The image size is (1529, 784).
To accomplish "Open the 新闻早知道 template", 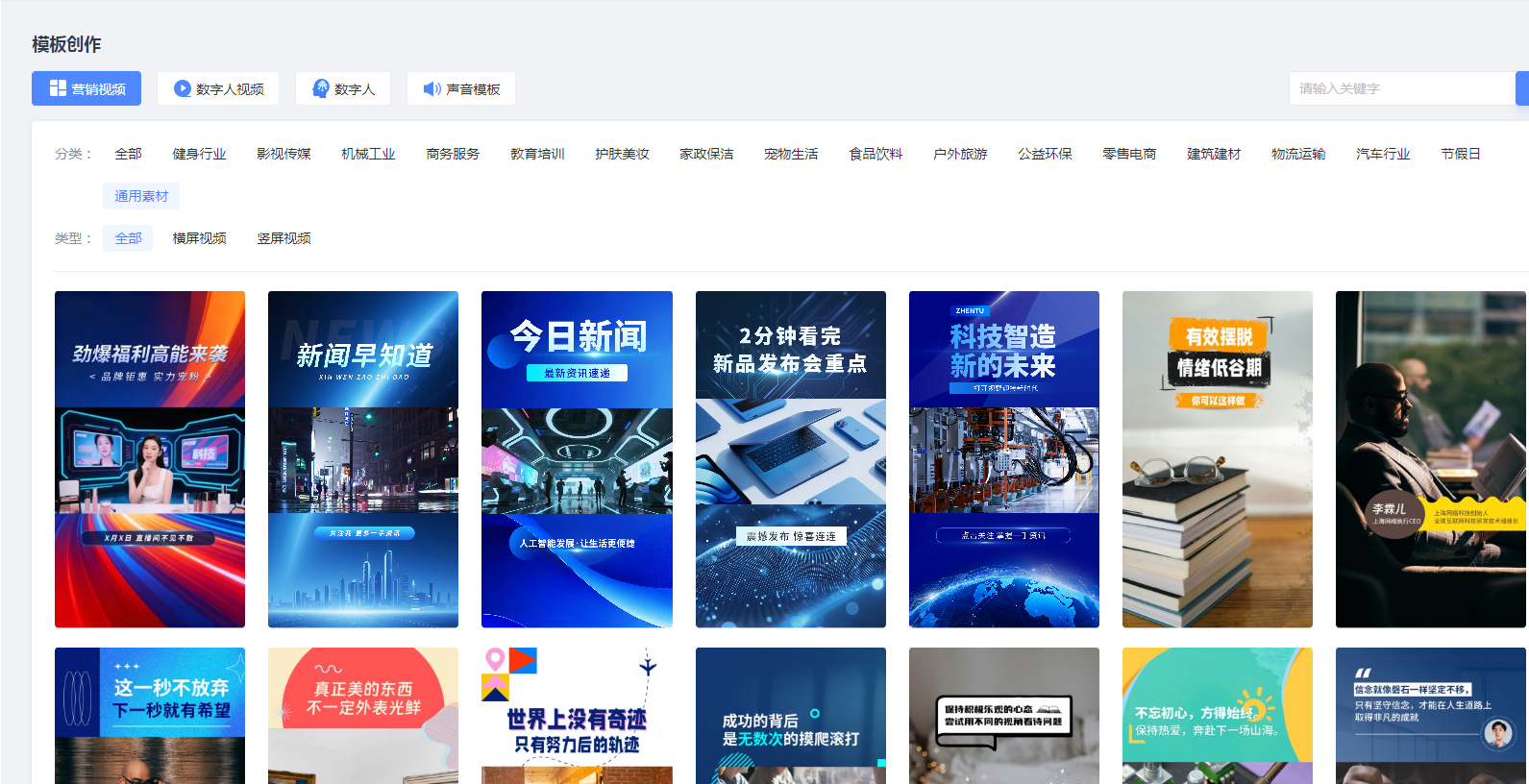I will pyautogui.click(x=363, y=459).
